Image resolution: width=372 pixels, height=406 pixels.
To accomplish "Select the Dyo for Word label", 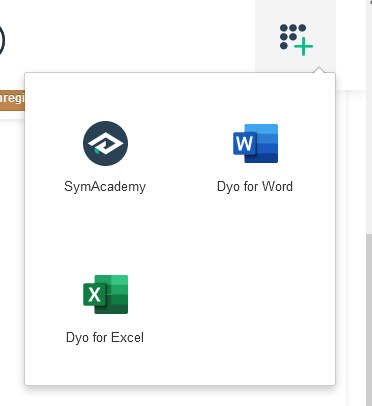I will (x=255, y=186).
